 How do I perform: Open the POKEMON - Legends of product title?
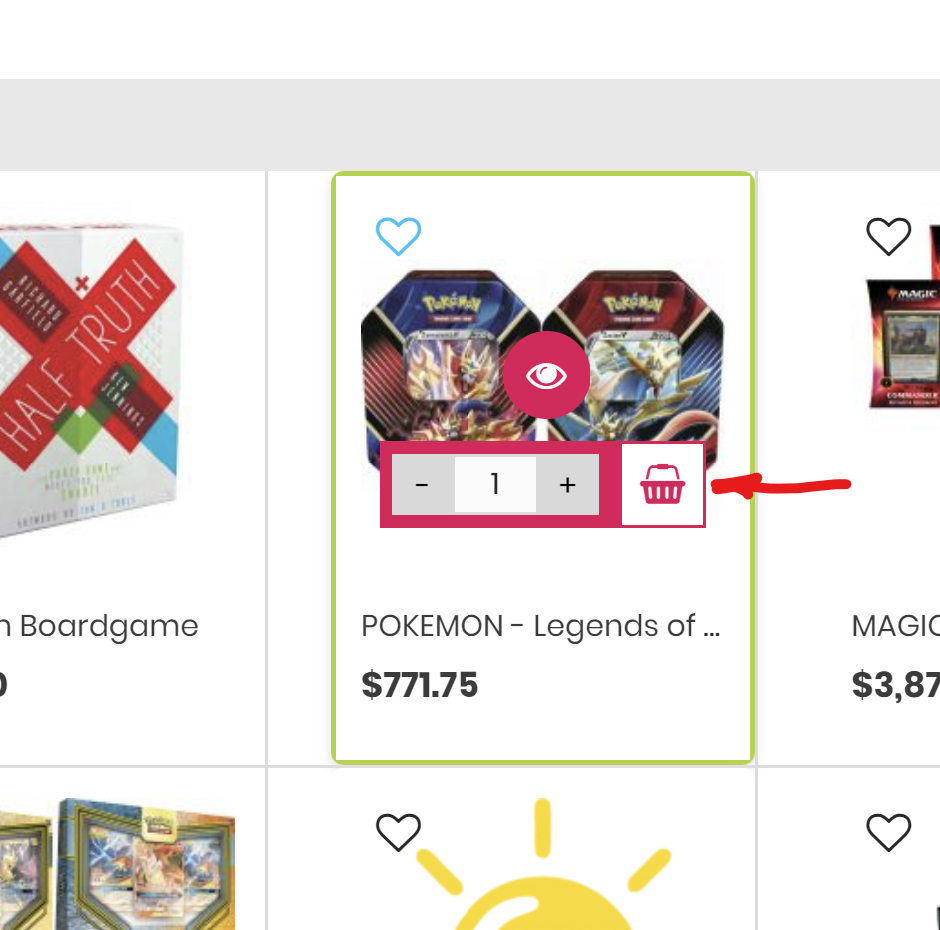click(541, 626)
